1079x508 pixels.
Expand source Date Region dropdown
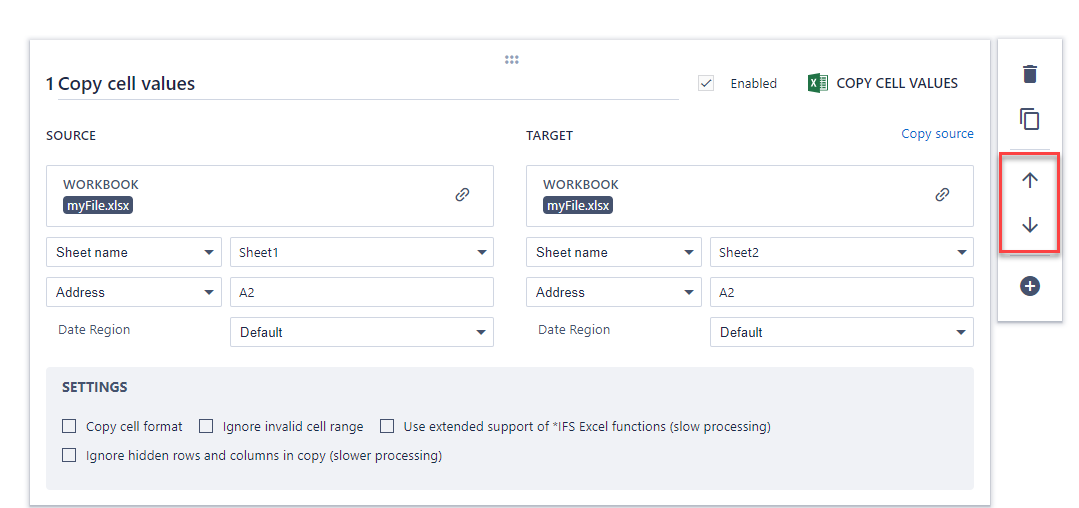coord(361,332)
